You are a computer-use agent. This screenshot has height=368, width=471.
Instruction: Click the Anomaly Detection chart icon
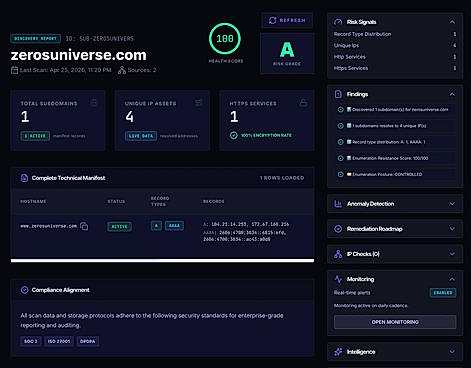coord(338,204)
